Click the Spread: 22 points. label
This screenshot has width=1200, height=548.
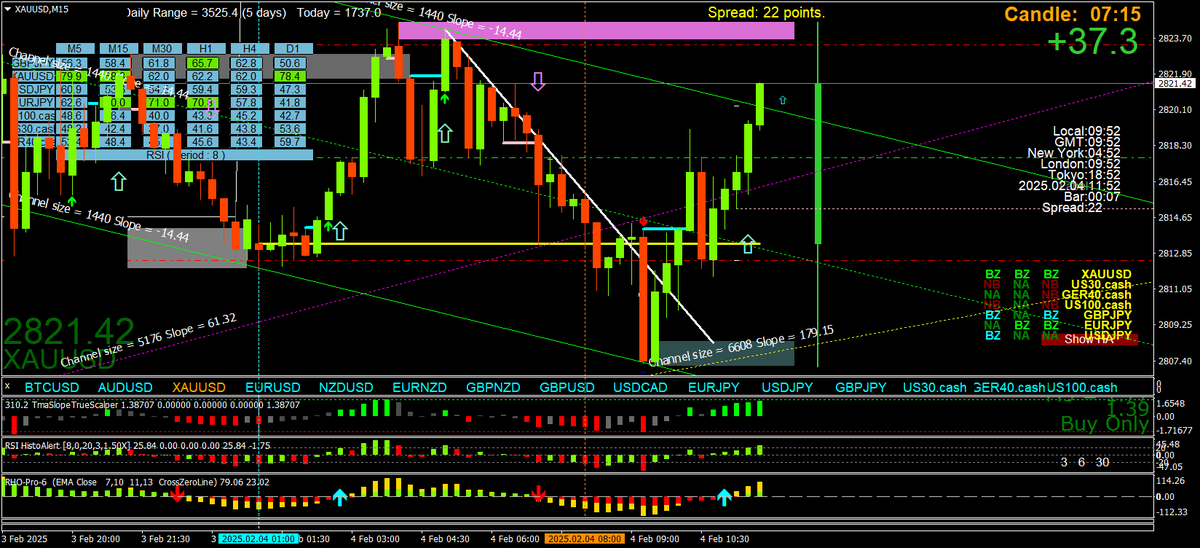coord(766,13)
